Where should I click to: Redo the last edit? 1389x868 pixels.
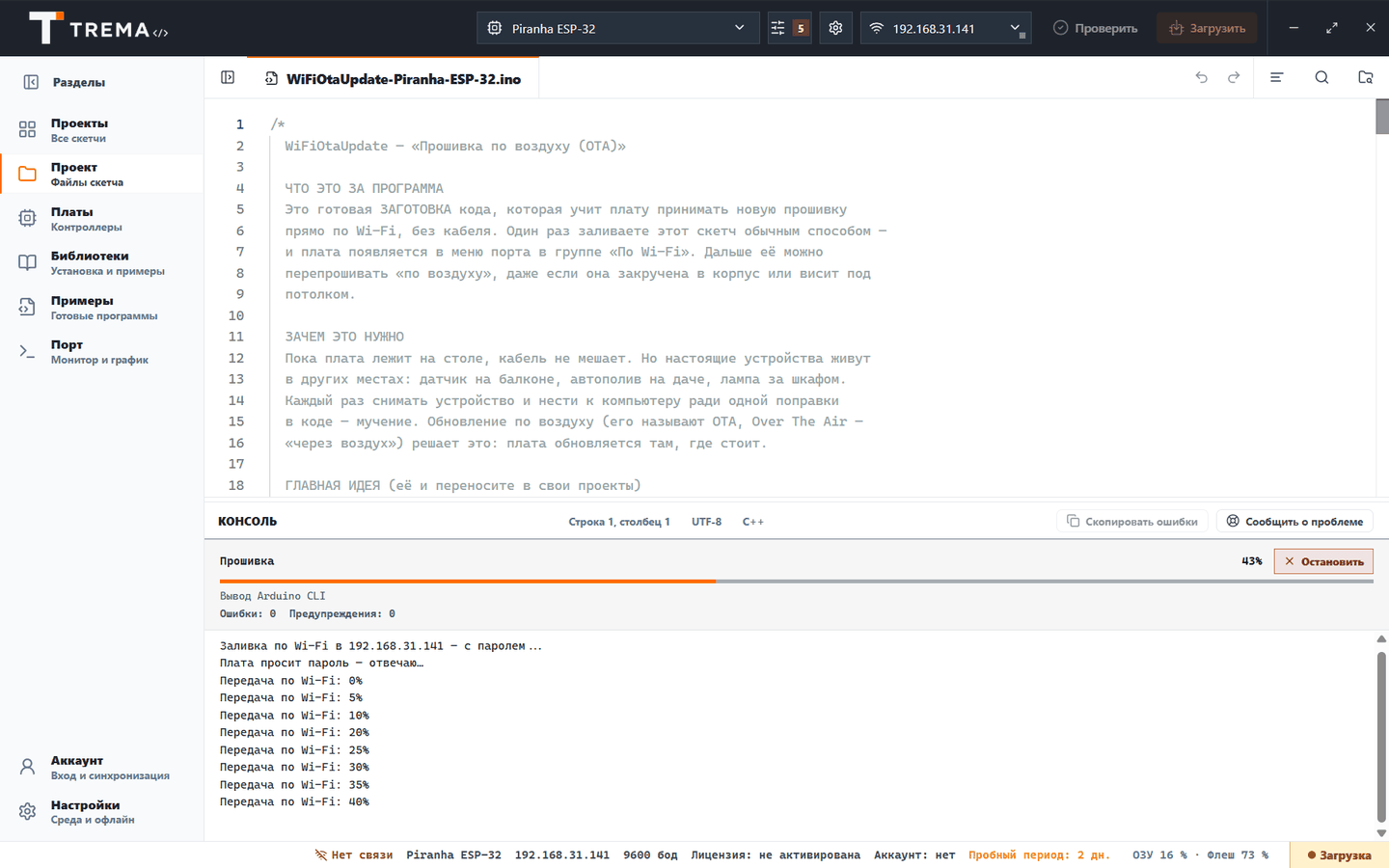tap(1234, 77)
